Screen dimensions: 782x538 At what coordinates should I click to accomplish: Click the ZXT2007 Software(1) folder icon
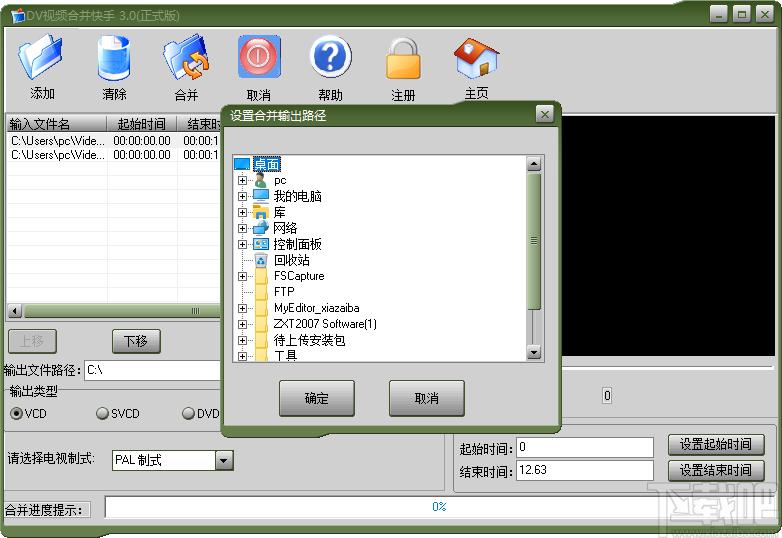click(261, 324)
